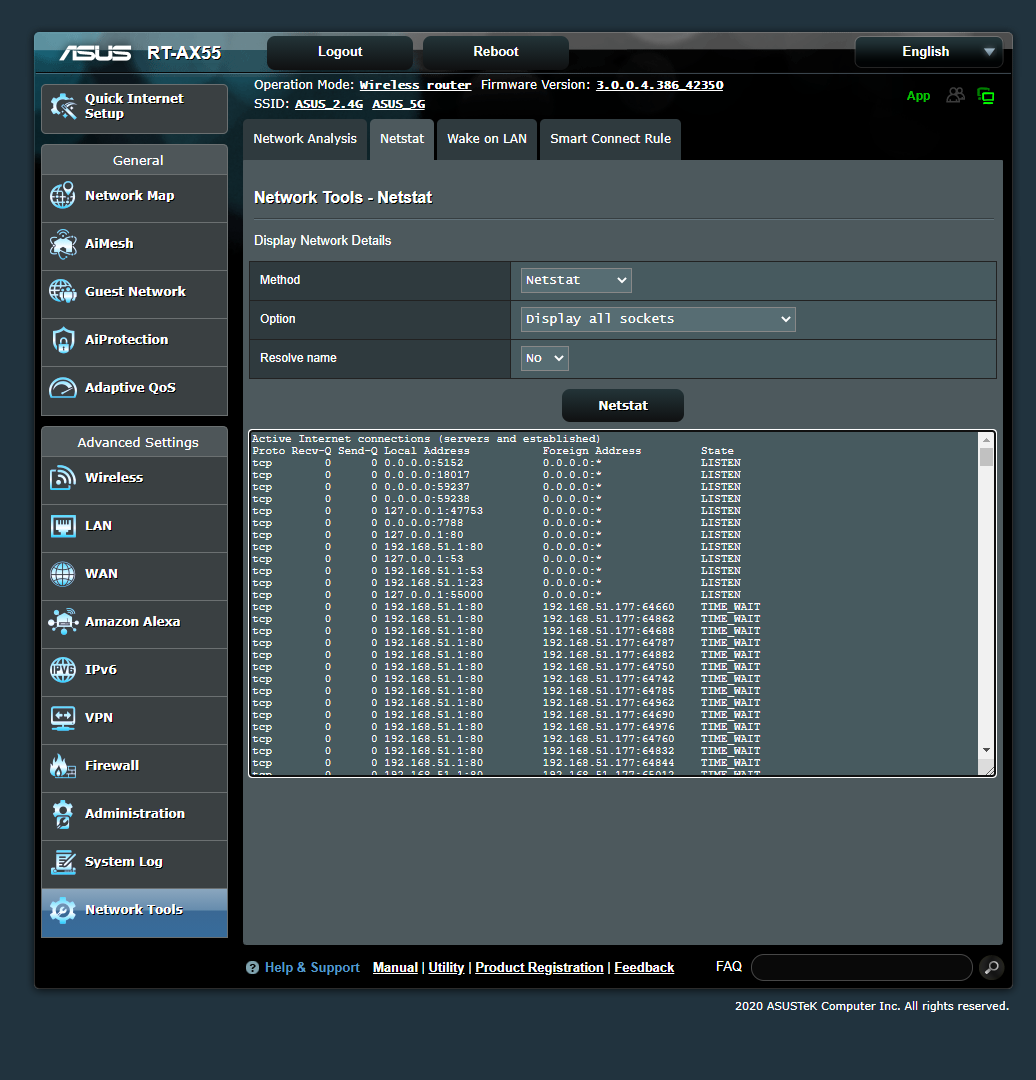Open the Network Map icon in sidebar
This screenshot has height=1080, width=1036.
[62, 196]
